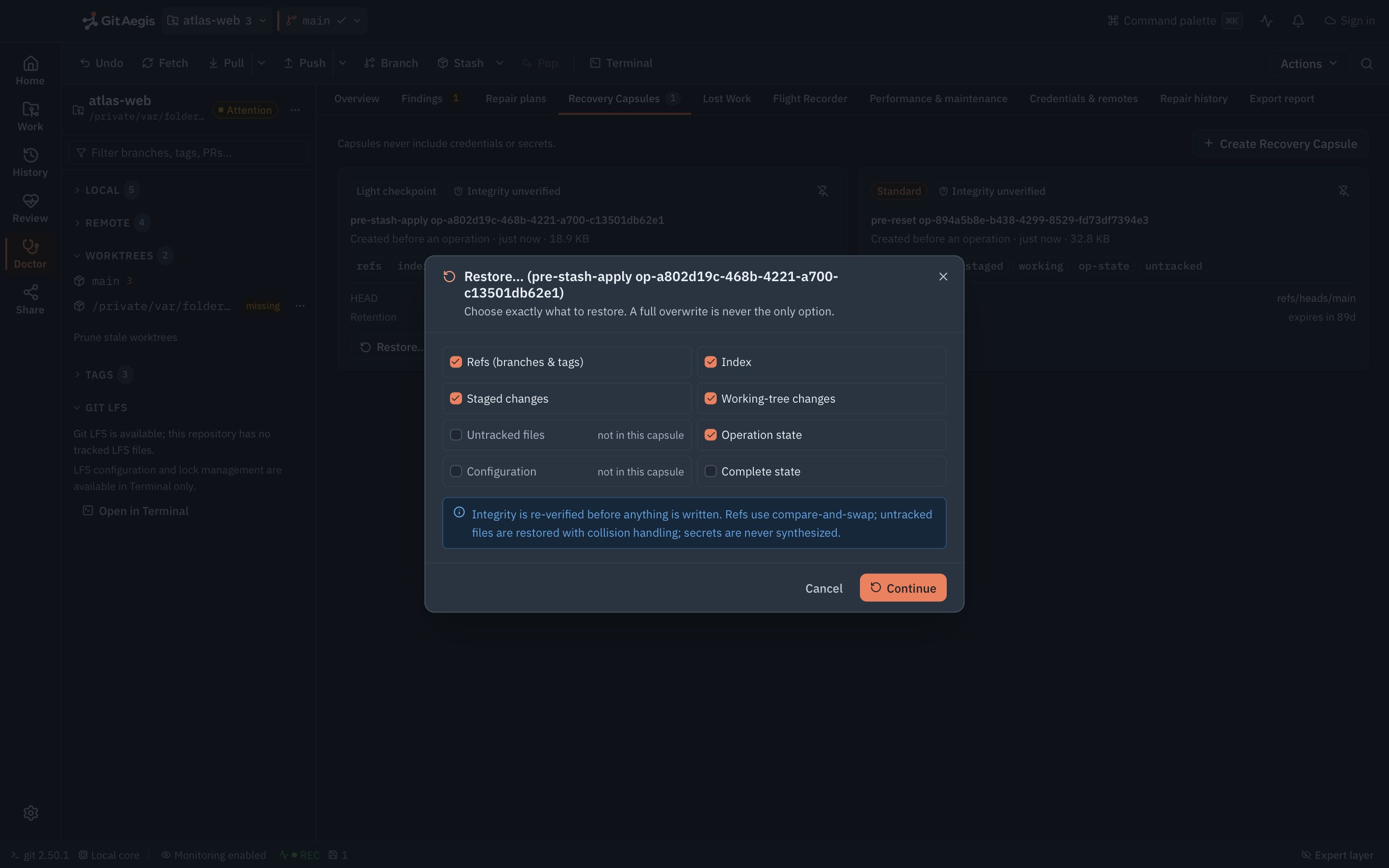Screen dimensions: 1389x868
Task: Open Terminal from the toolbar
Action: point(621,63)
